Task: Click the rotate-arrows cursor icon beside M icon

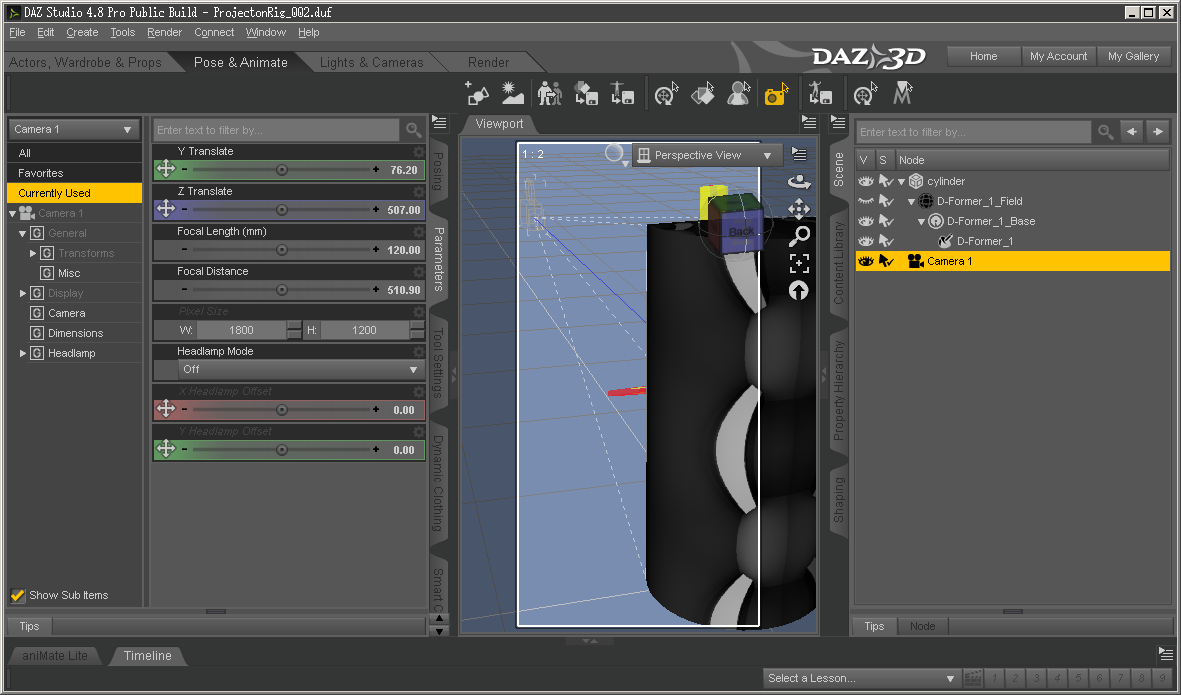Action: pyautogui.click(x=865, y=93)
